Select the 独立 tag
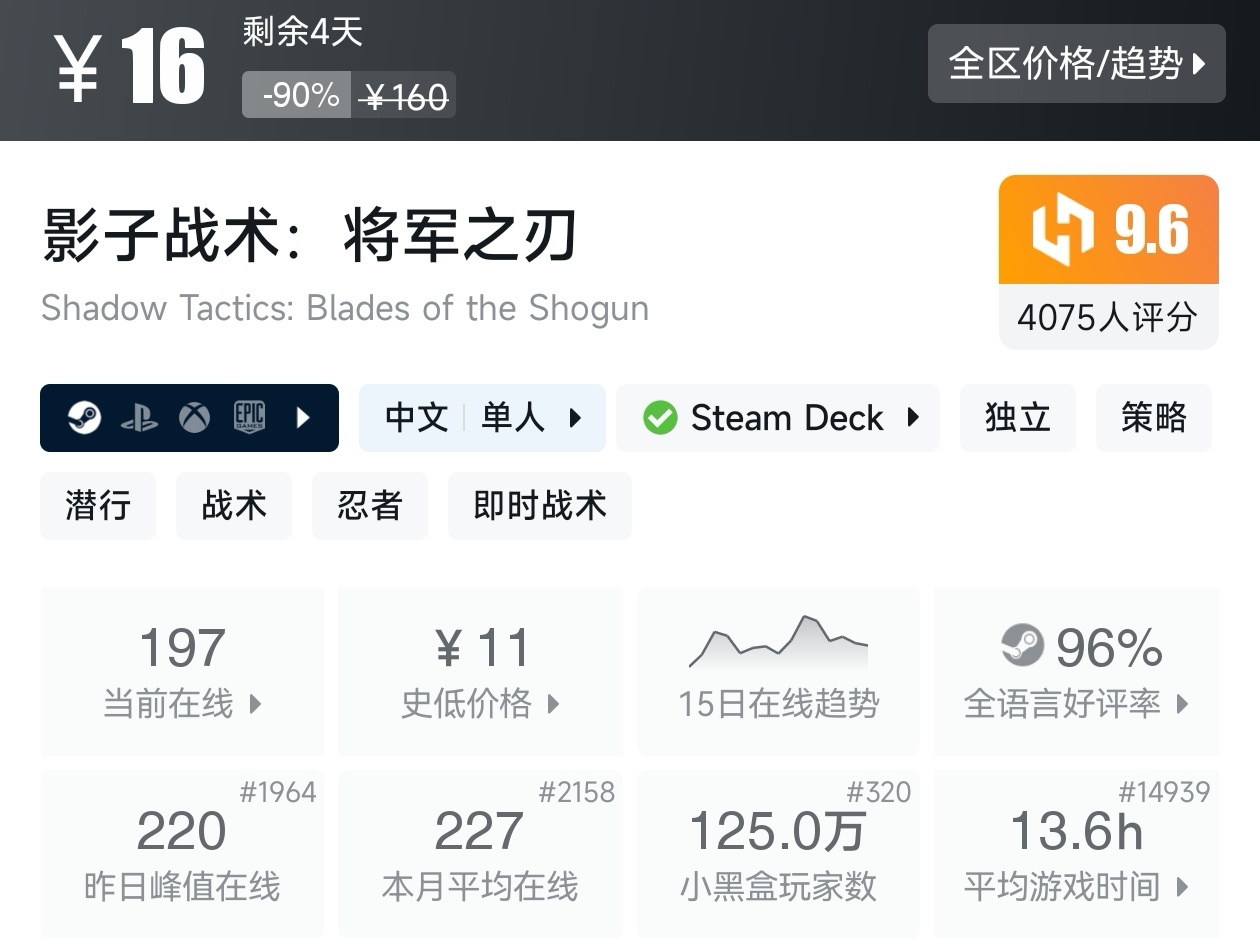The width and height of the screenshot is (1260, 938). pyautogui.click(x=1017, y=418)
